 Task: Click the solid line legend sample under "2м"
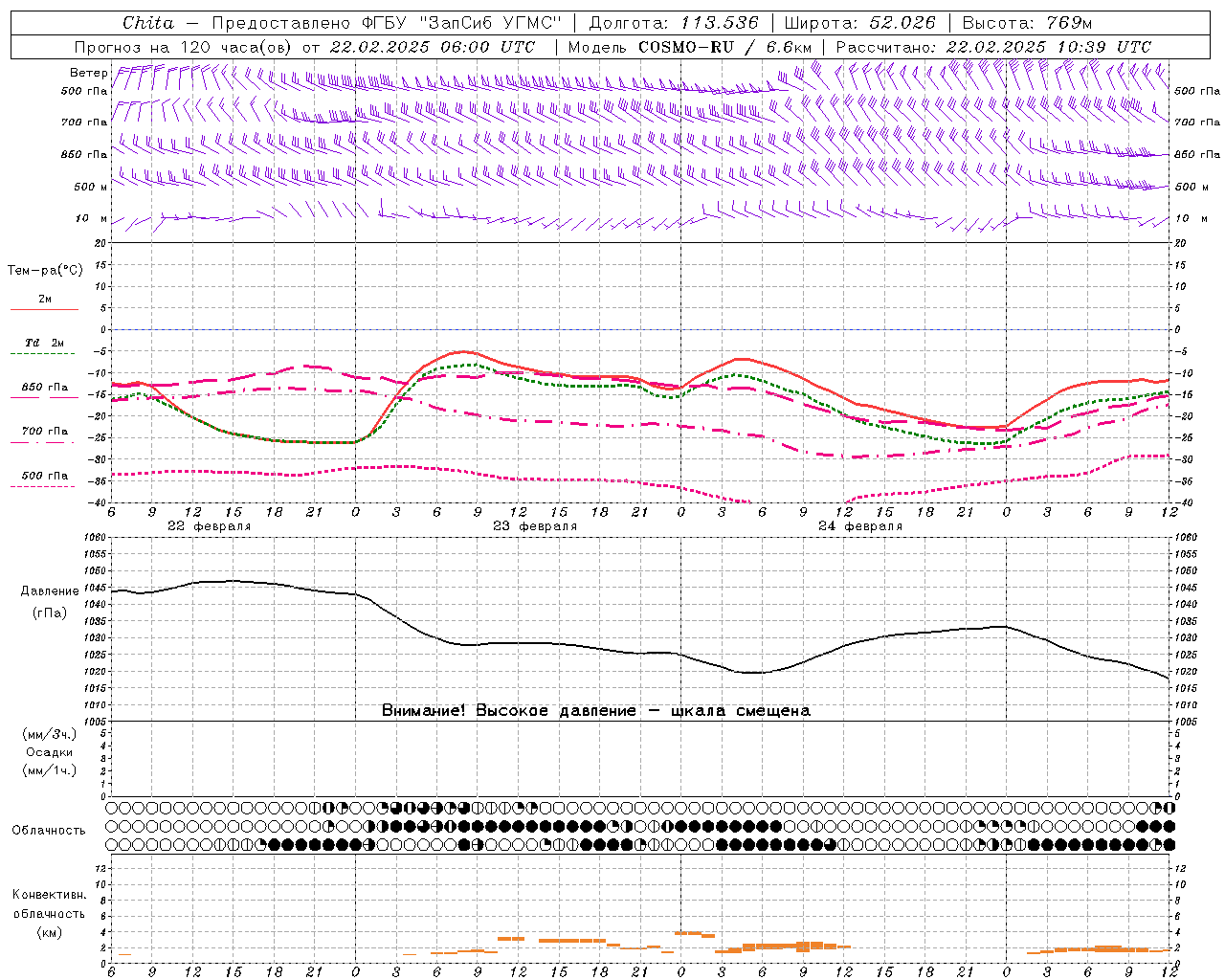pos(44,310)
